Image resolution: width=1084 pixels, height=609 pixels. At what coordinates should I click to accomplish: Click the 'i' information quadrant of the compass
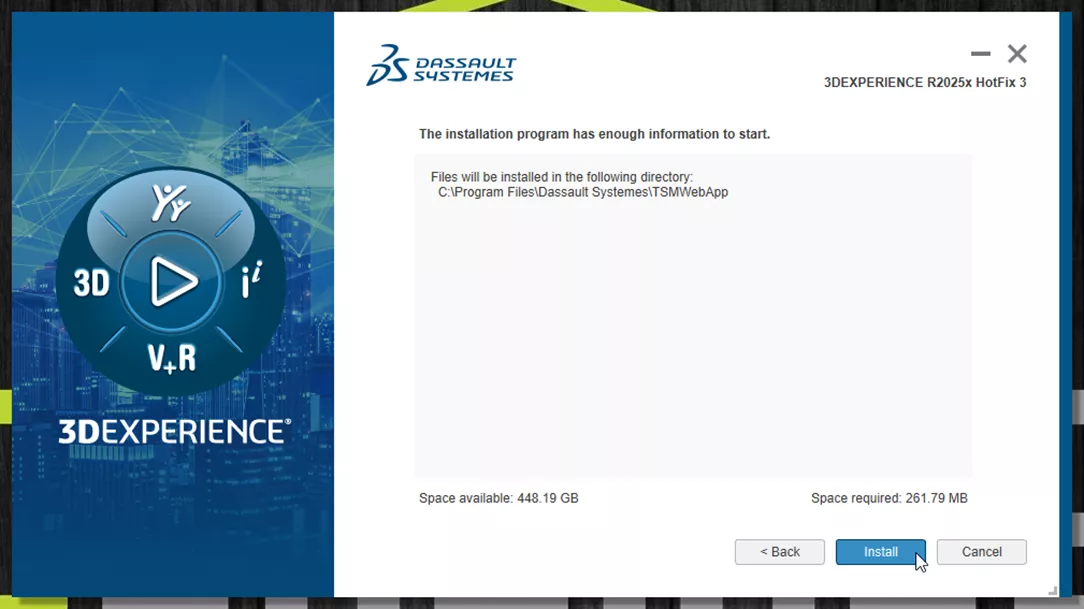click(x=251, y=280)
